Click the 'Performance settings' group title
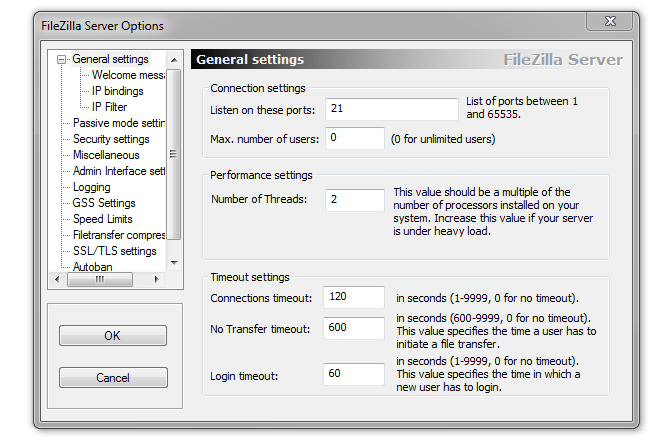Viewport: 664px width, 441px height. (x=261, y=175)
